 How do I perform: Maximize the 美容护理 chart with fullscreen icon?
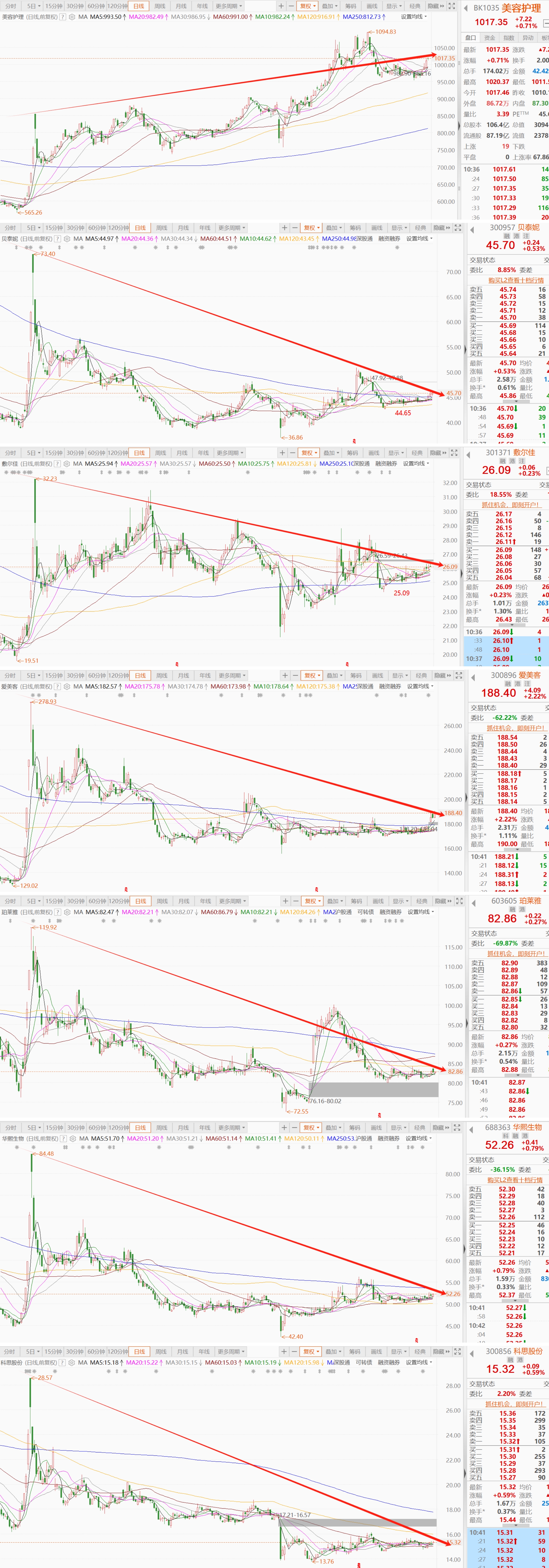click(x=452, y=6)
